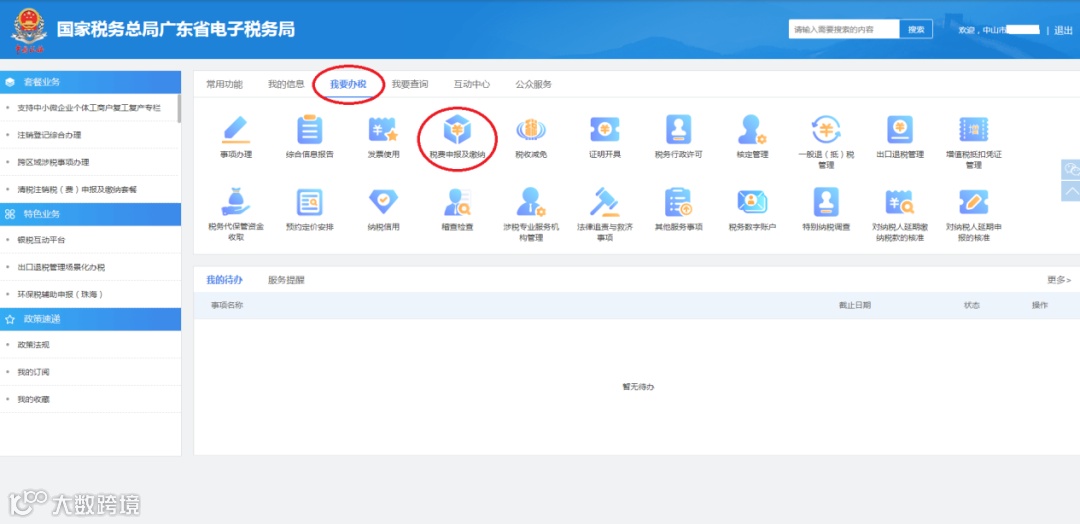Open 综合信息报告 clipboard icon
The image size is (1080, 524).
pos(309,130)
